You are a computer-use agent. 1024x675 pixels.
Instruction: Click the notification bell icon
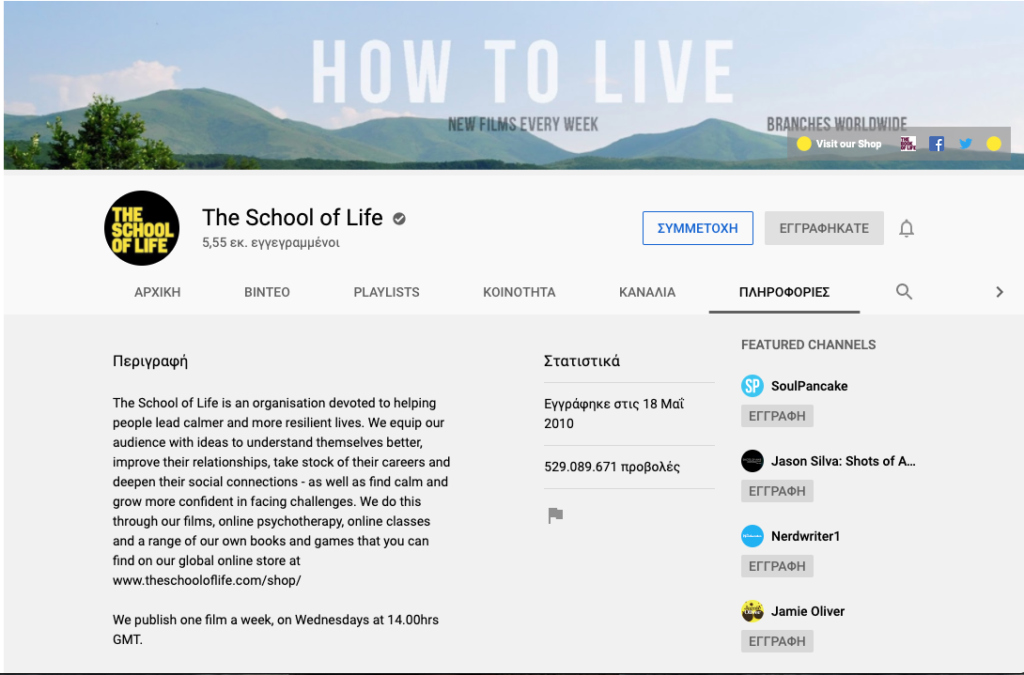906,228
